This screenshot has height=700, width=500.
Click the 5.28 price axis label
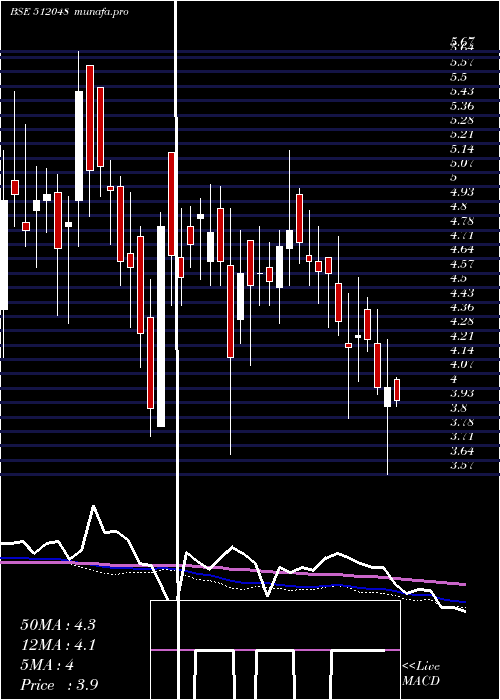pyautogui.click(x=462, y=120)
